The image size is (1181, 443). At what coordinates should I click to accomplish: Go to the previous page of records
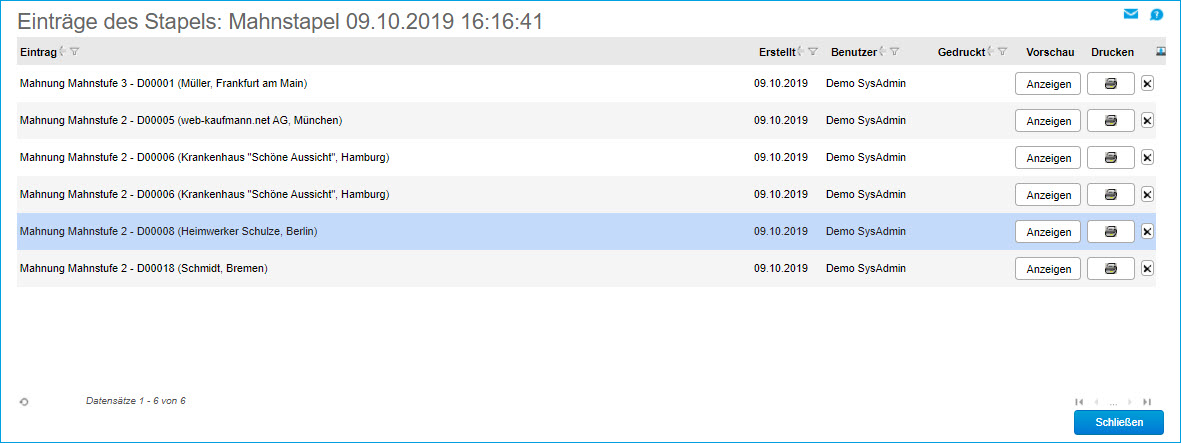(1096, 402)
